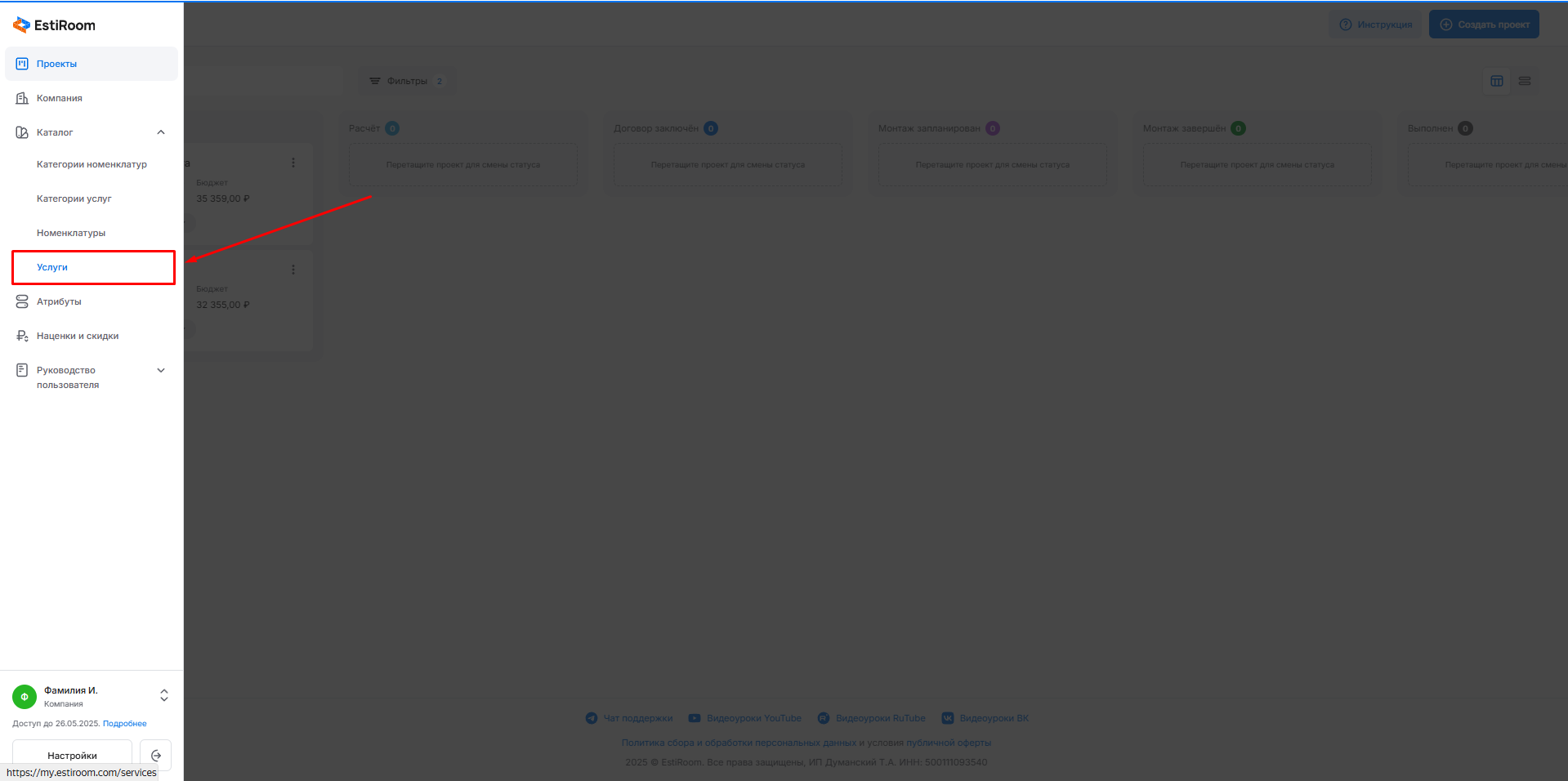
Task: Open the user account switcher arrows
Action: coord(164,695)
